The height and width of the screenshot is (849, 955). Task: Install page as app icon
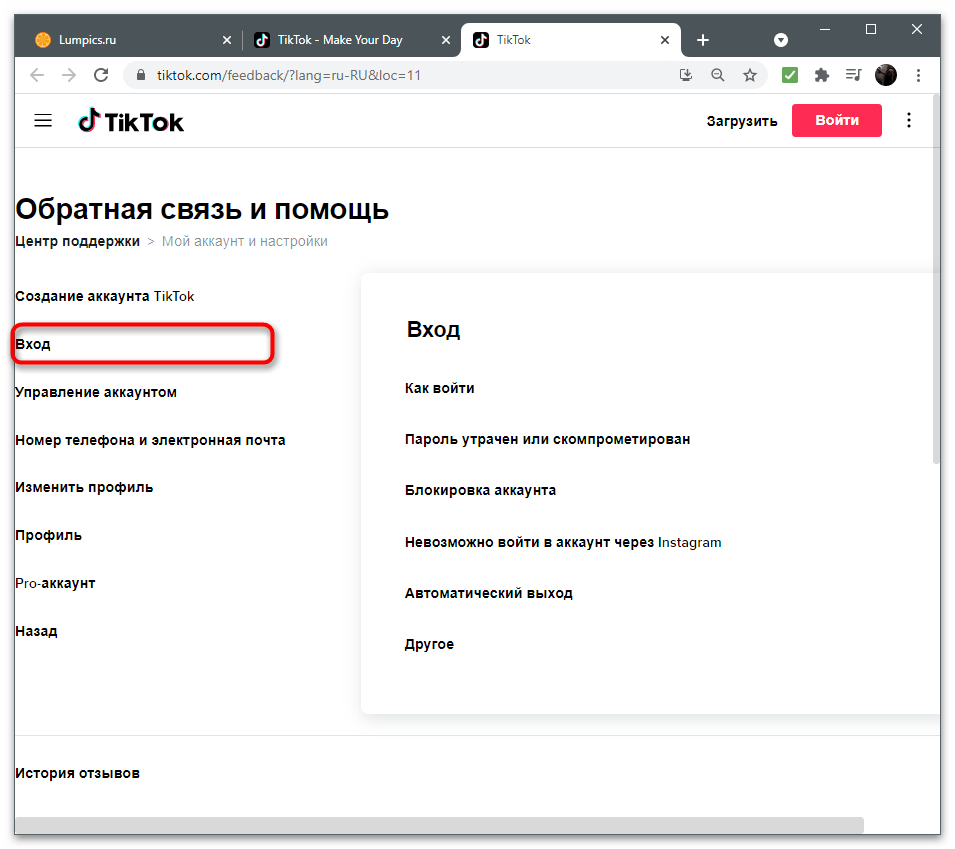tap(686, 75)
